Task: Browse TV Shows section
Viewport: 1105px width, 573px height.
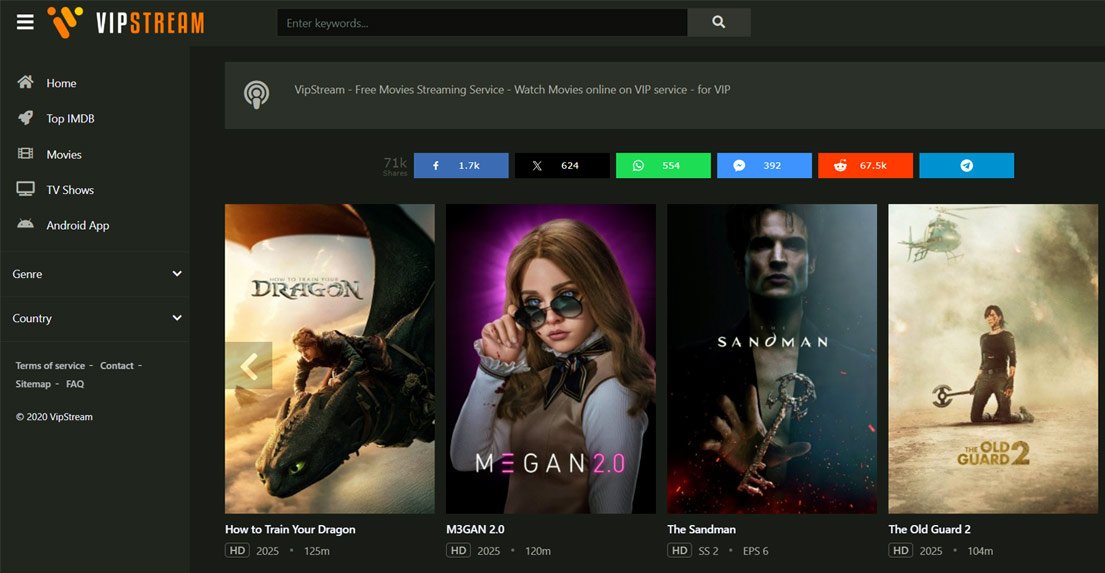Action: pyautogui.click(x=70, y=190)
